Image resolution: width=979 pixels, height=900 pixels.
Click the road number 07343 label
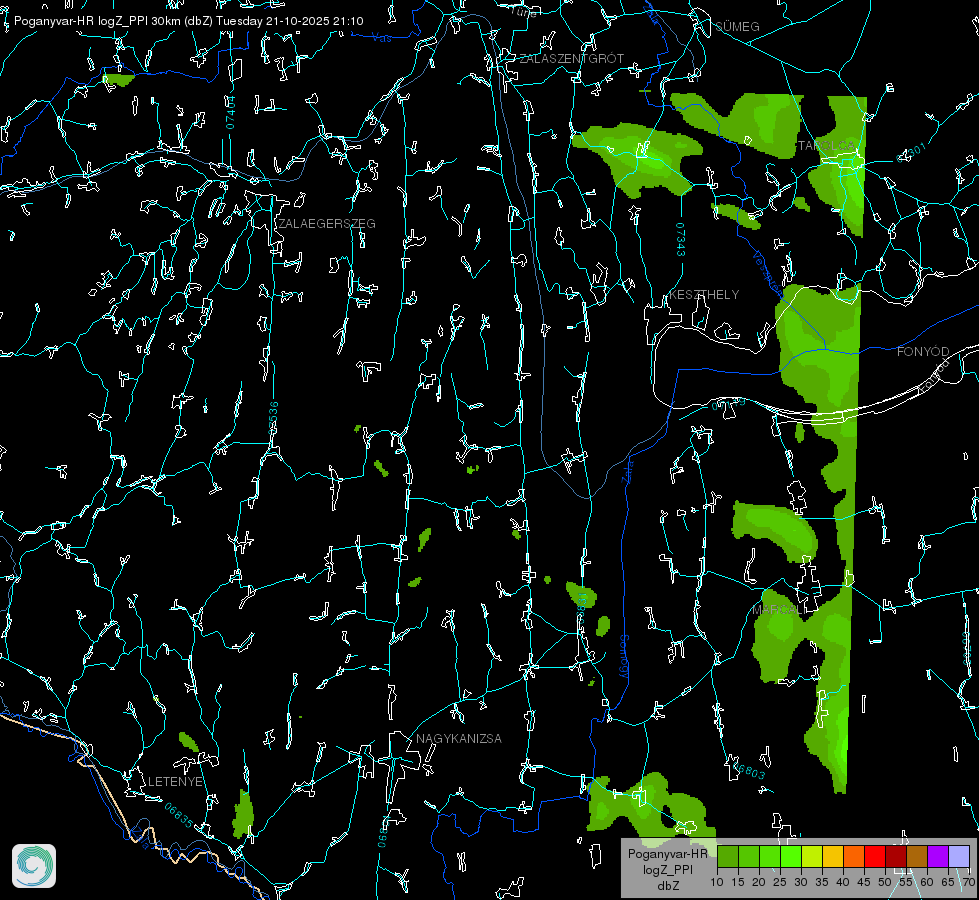coord(681,239)
